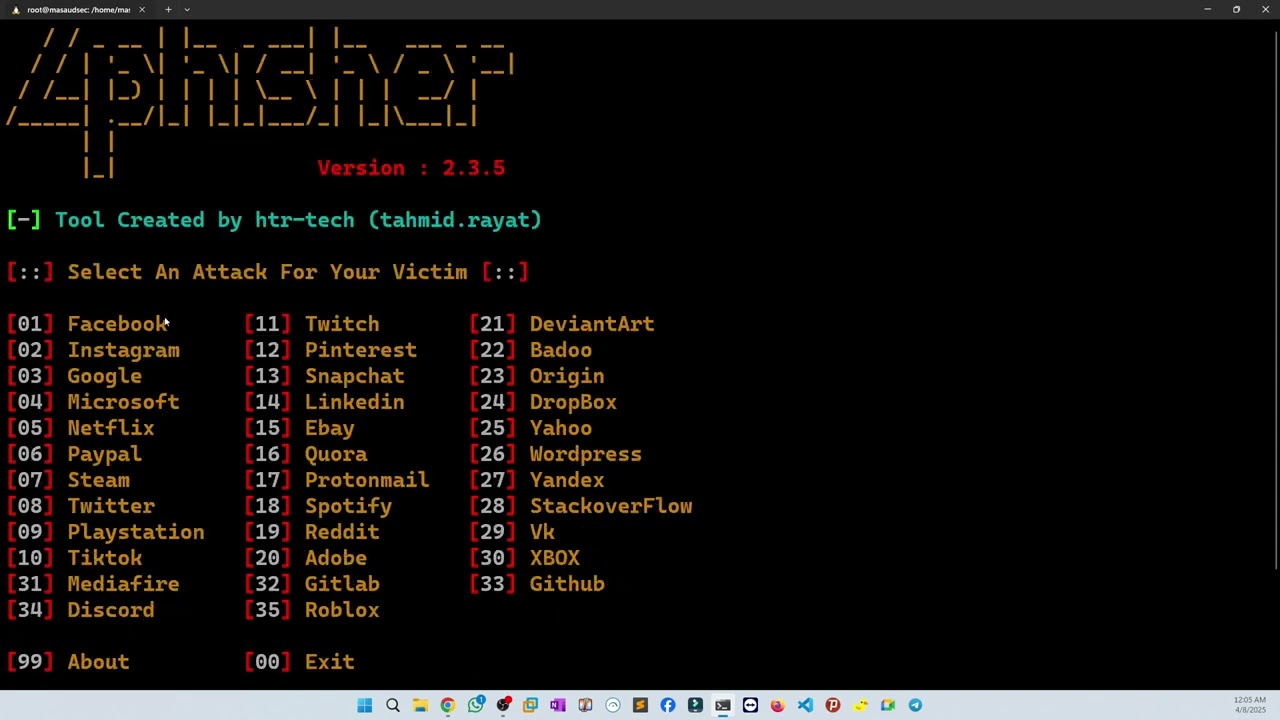Screen dimensions: 1280x720
Task: Click the 'Yandex' option text
Action: (567, 480)
